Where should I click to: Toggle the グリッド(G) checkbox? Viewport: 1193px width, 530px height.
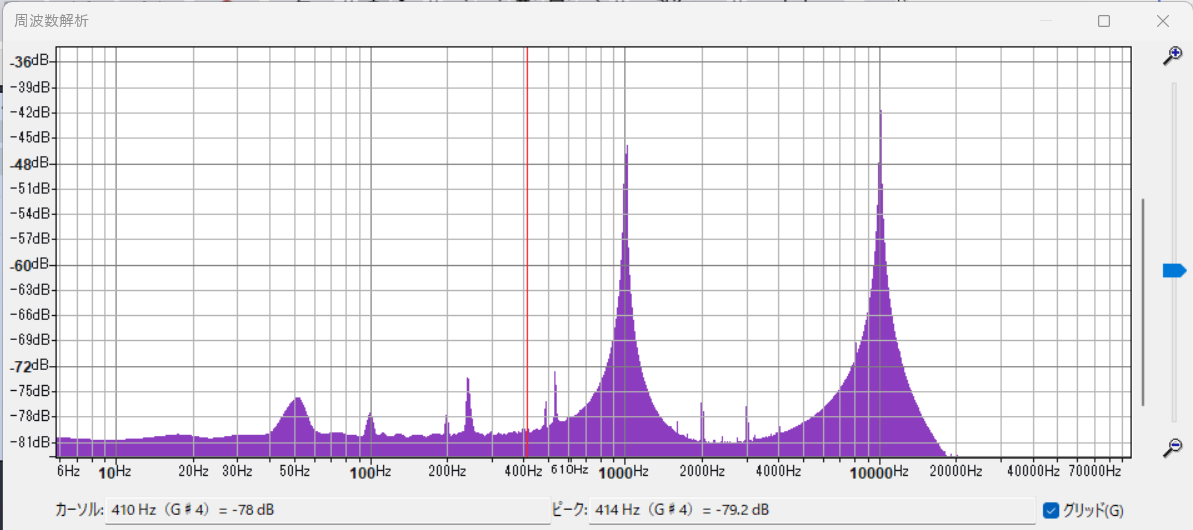[1051, 510]
